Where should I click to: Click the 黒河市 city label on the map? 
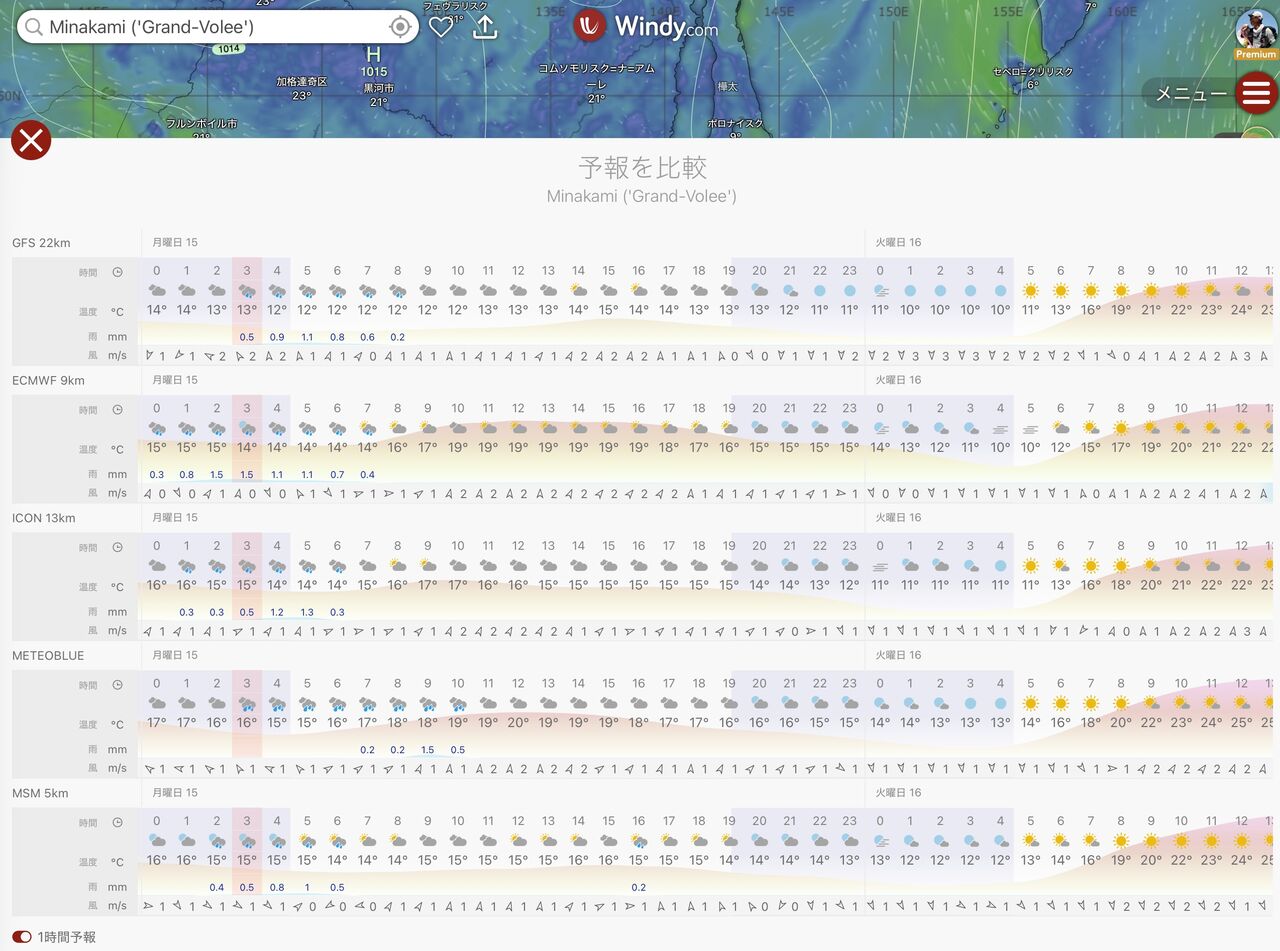coord(378,88)
